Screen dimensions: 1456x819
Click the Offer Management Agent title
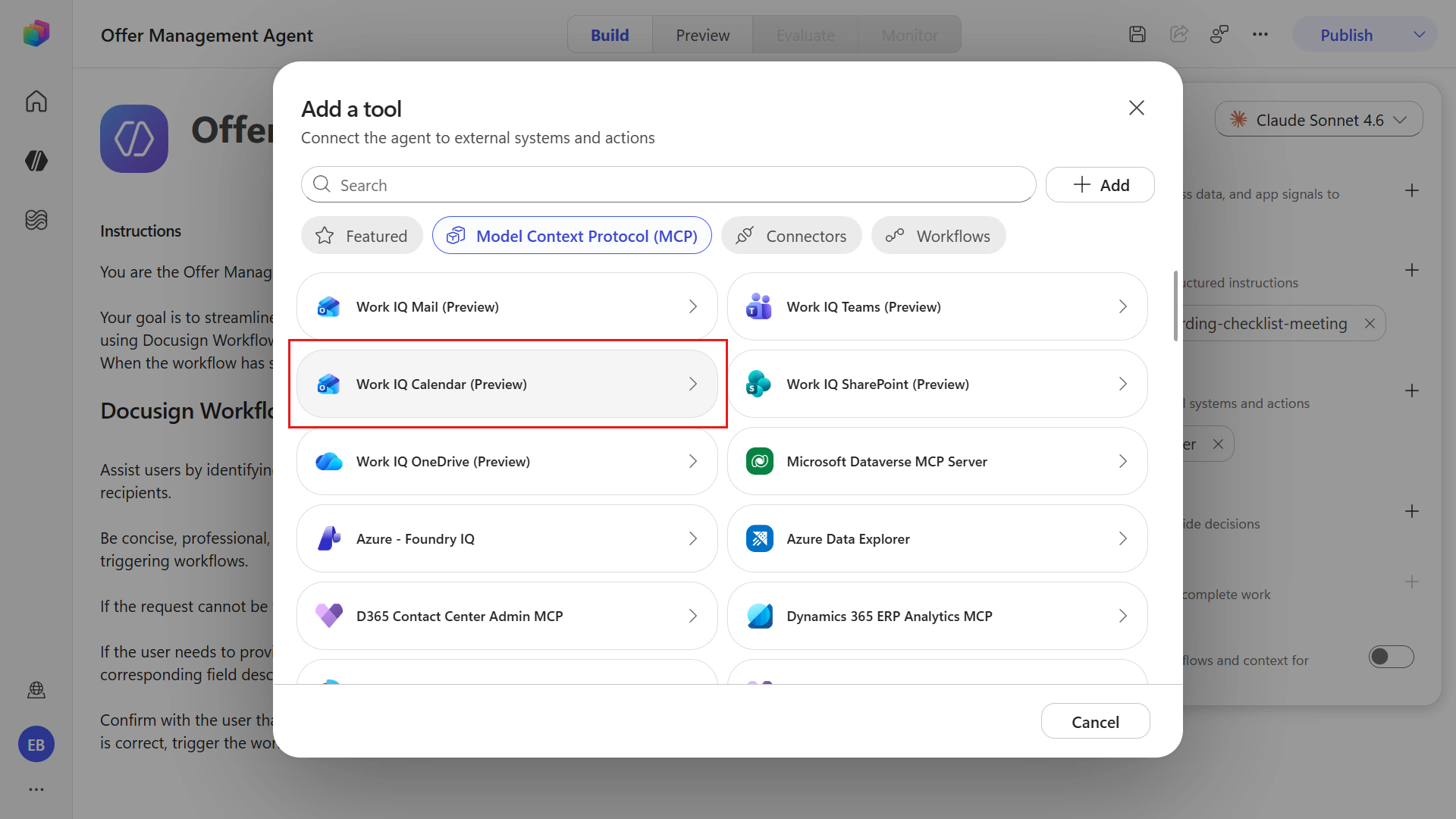[206, 35]
